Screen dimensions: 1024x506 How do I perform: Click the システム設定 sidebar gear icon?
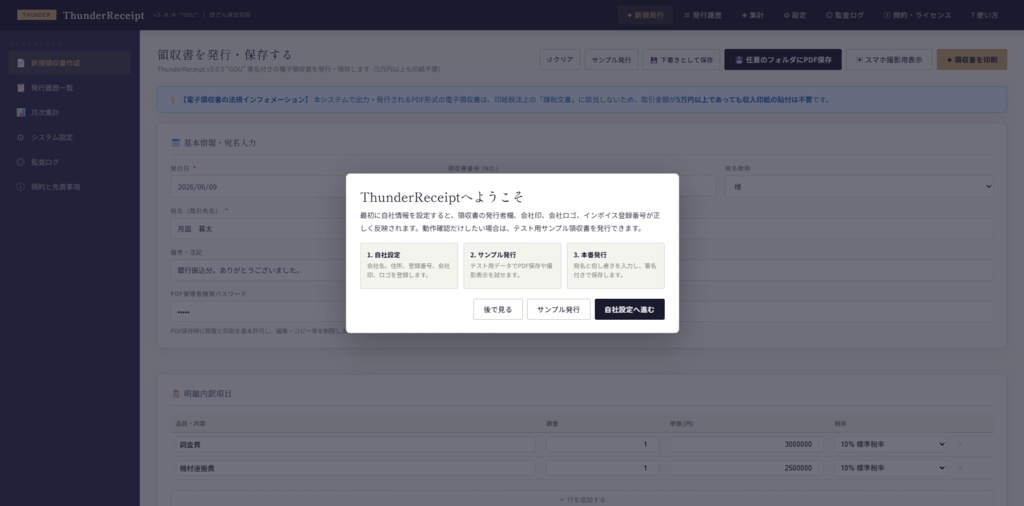click(x=21, y=138)
